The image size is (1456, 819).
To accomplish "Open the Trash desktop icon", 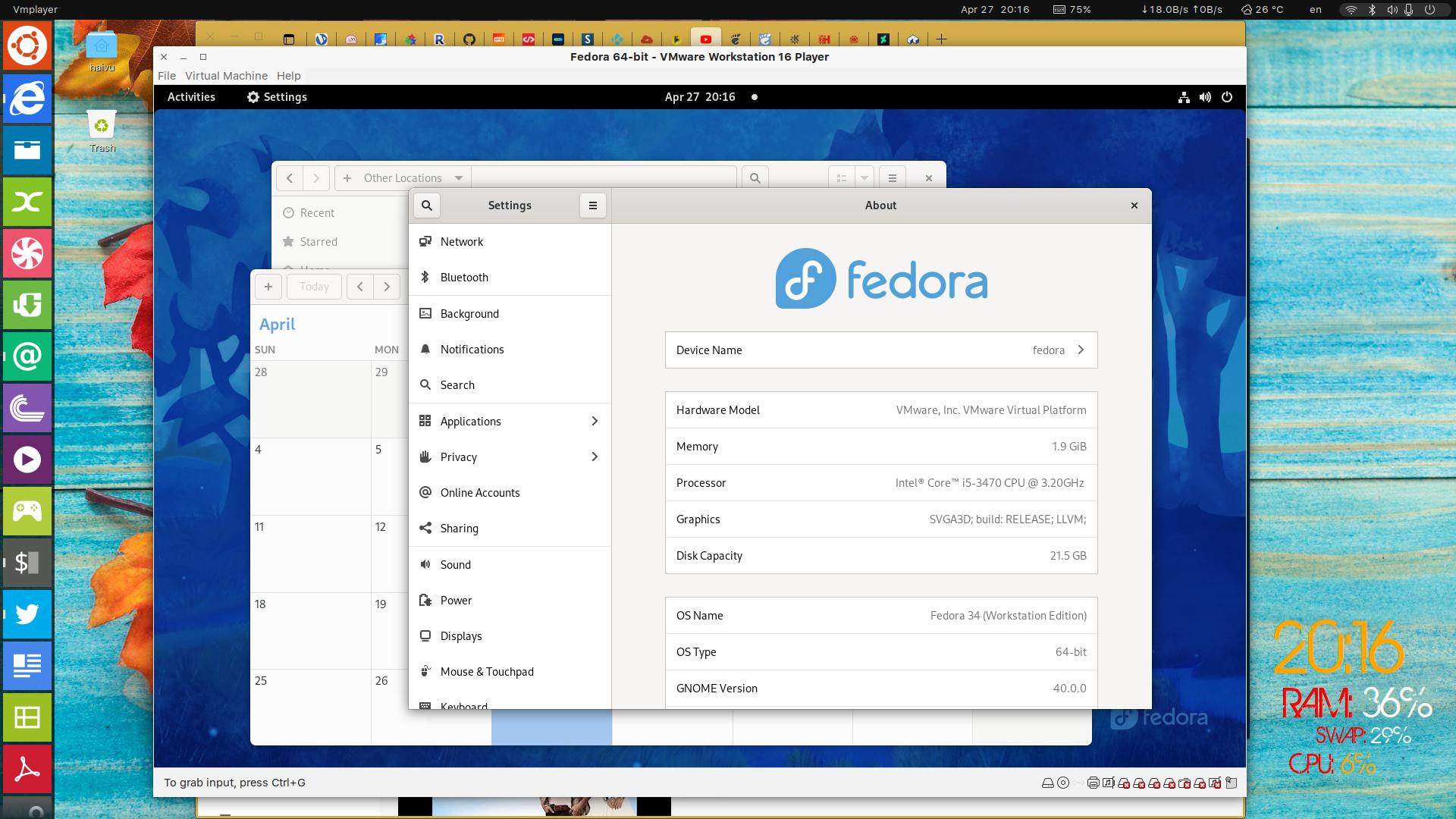I will pos(102,131).
